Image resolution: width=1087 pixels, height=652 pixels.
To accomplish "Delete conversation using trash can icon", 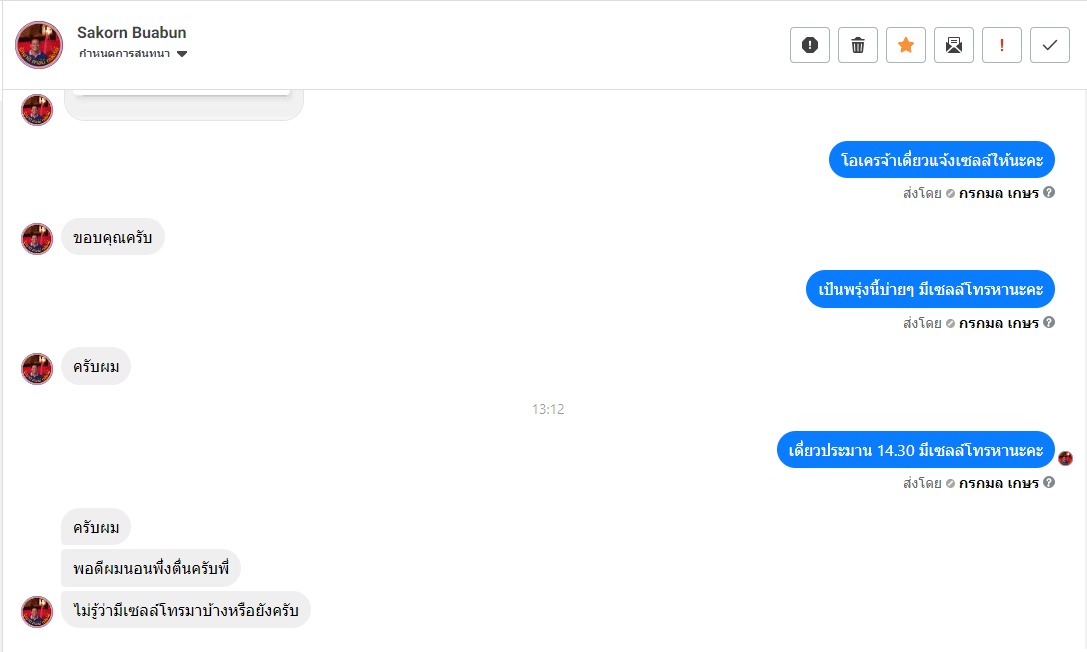I will 858,45.
